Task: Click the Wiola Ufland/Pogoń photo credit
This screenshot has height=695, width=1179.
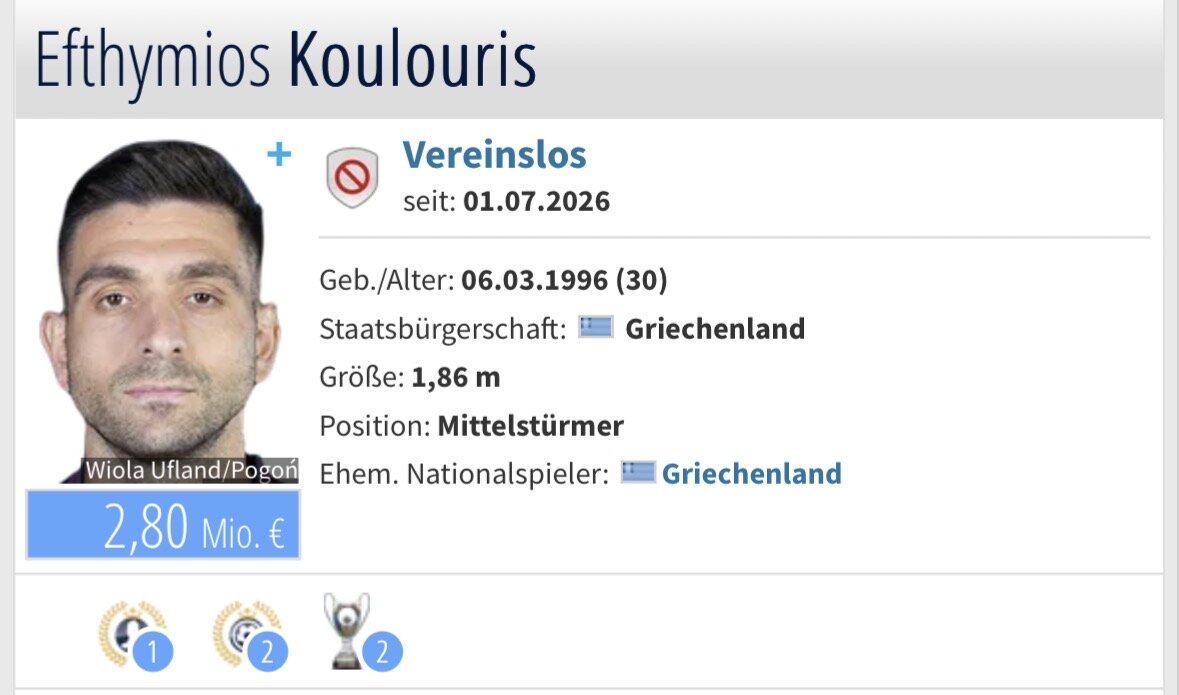Action: pyautogui.click(x=190, y=470)
